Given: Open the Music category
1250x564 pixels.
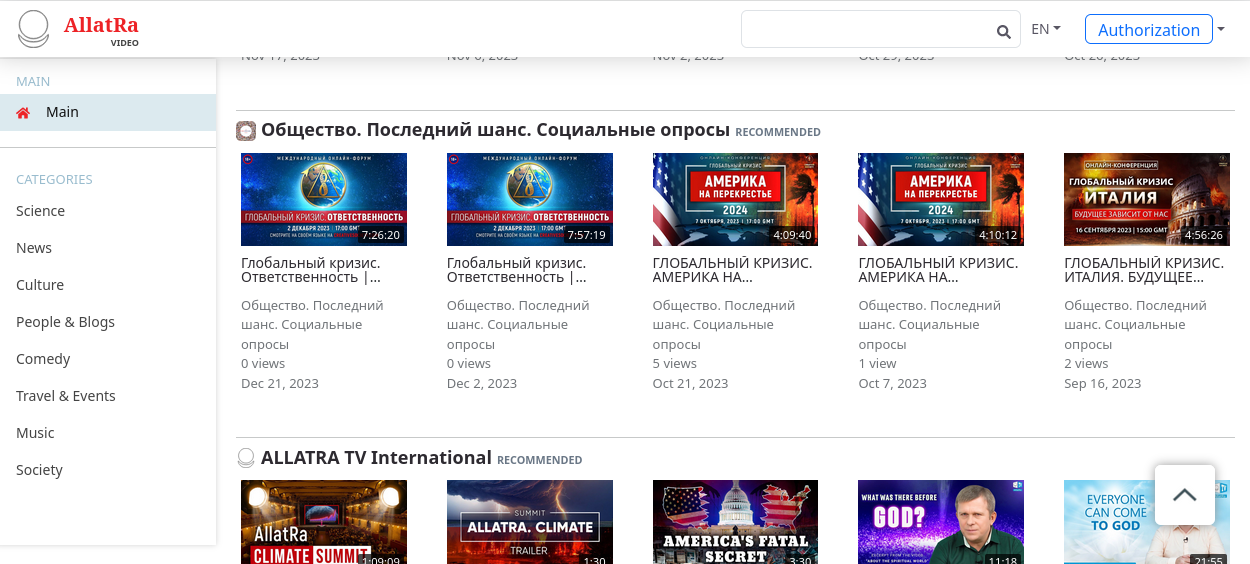Looking at the screenshot, I should tap(35, 433).
